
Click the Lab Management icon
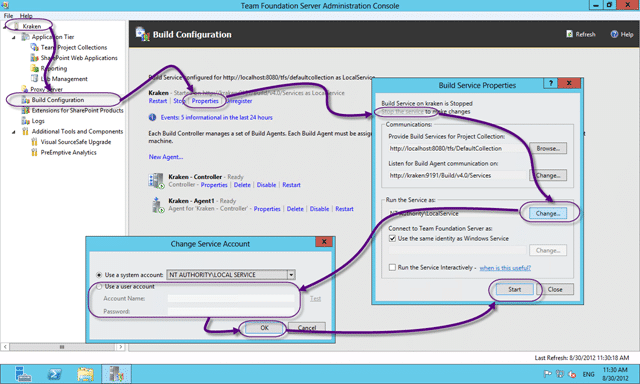pos(35,78)
